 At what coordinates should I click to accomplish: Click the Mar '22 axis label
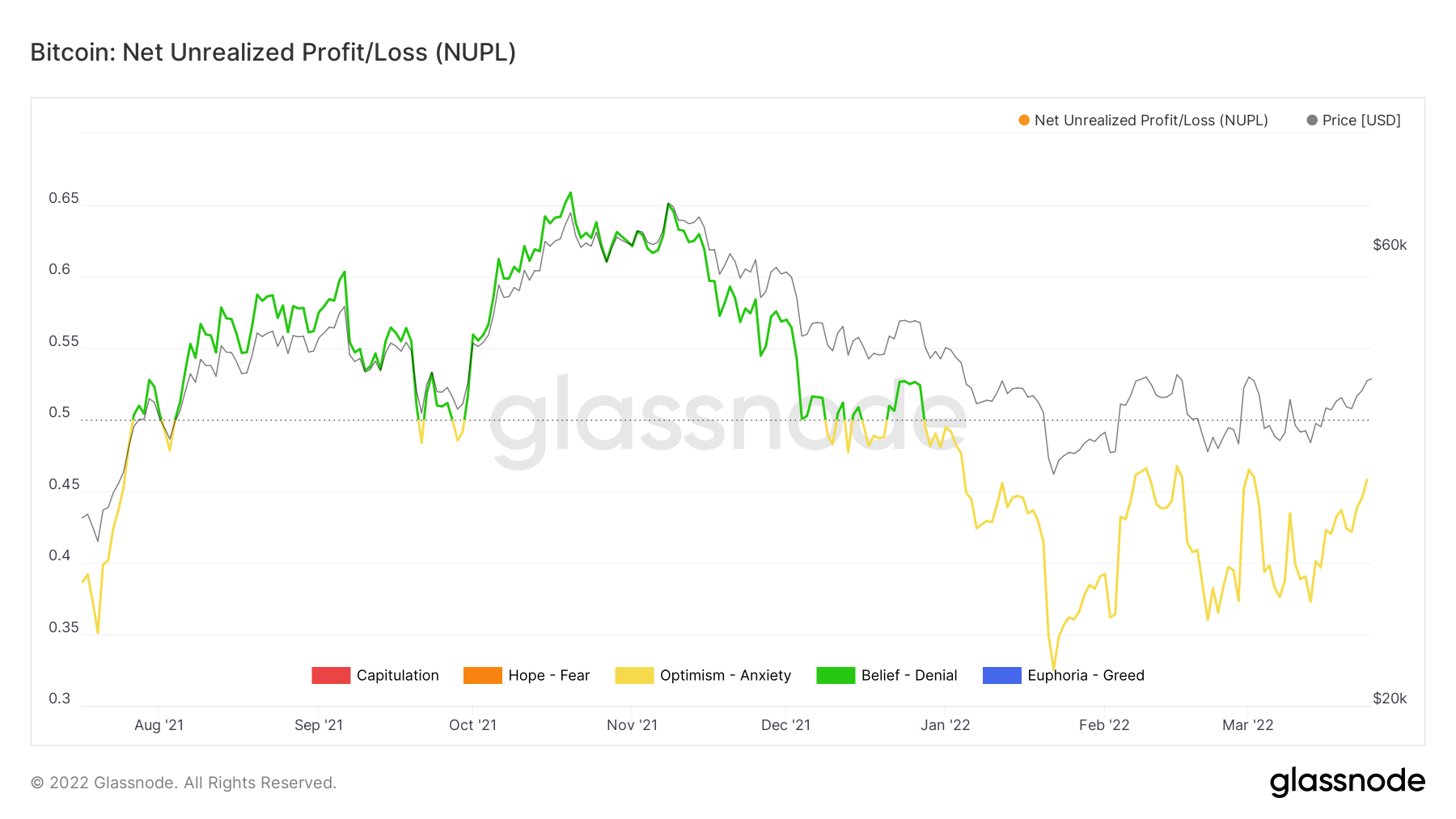pyautogui.click(x=1247, y=725)
